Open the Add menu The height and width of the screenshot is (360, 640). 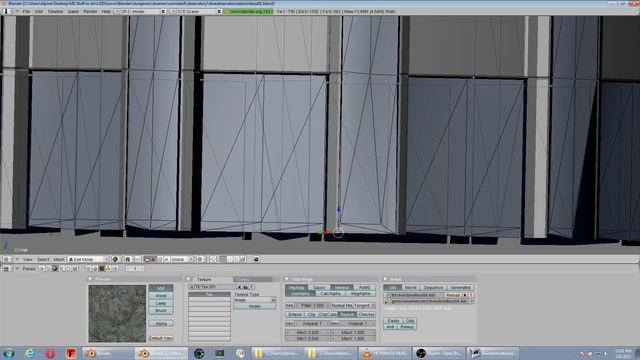pos(39,11)
